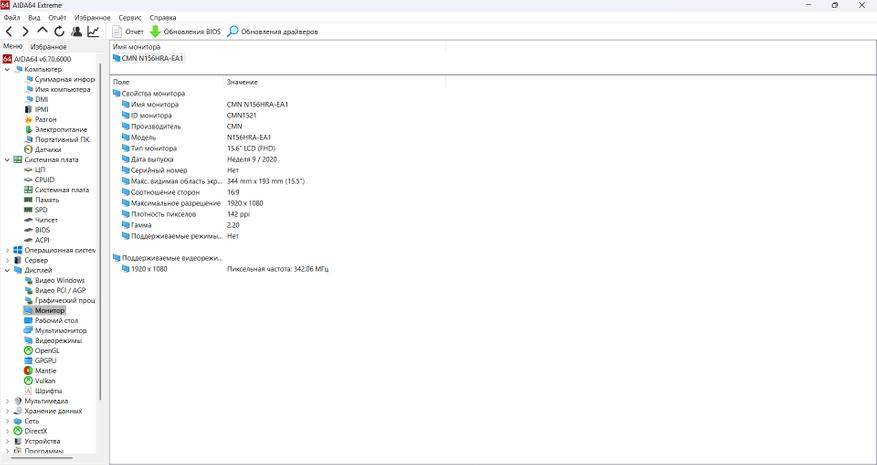Expand the Операционная система node
This screenshot has width=877, height=465.
7,251
